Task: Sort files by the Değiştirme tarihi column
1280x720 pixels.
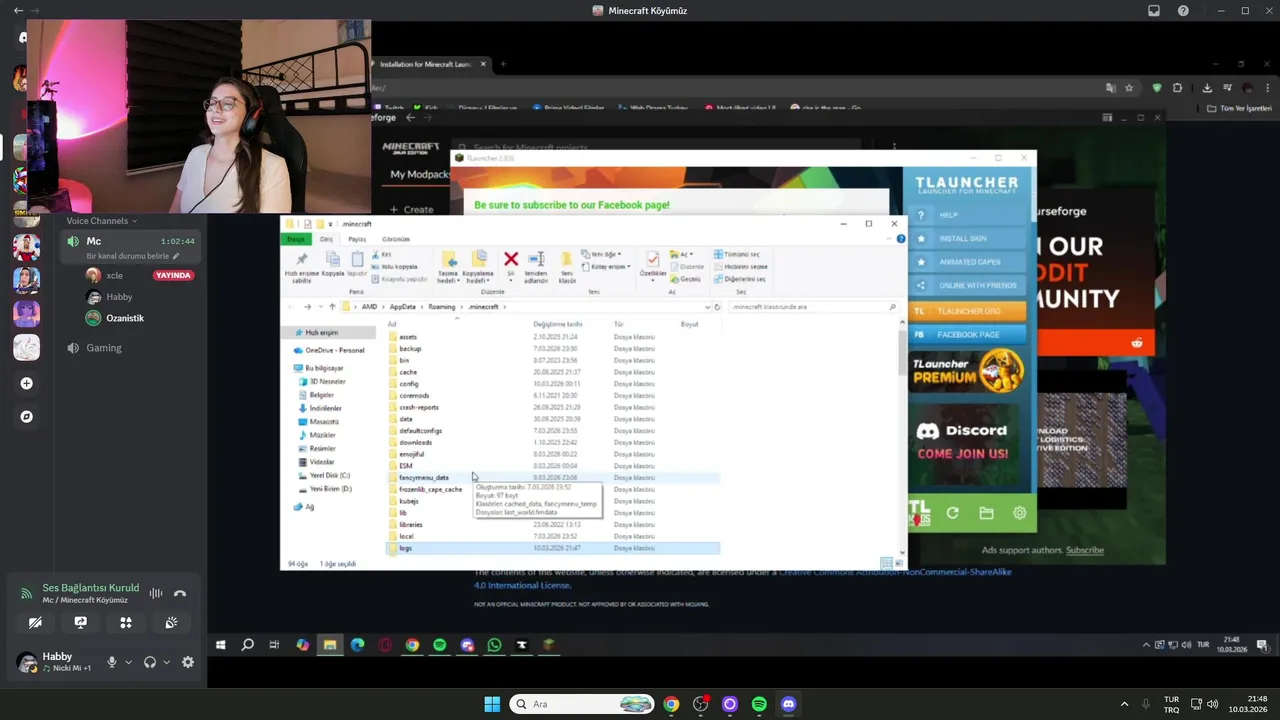Action: [557, 324]
